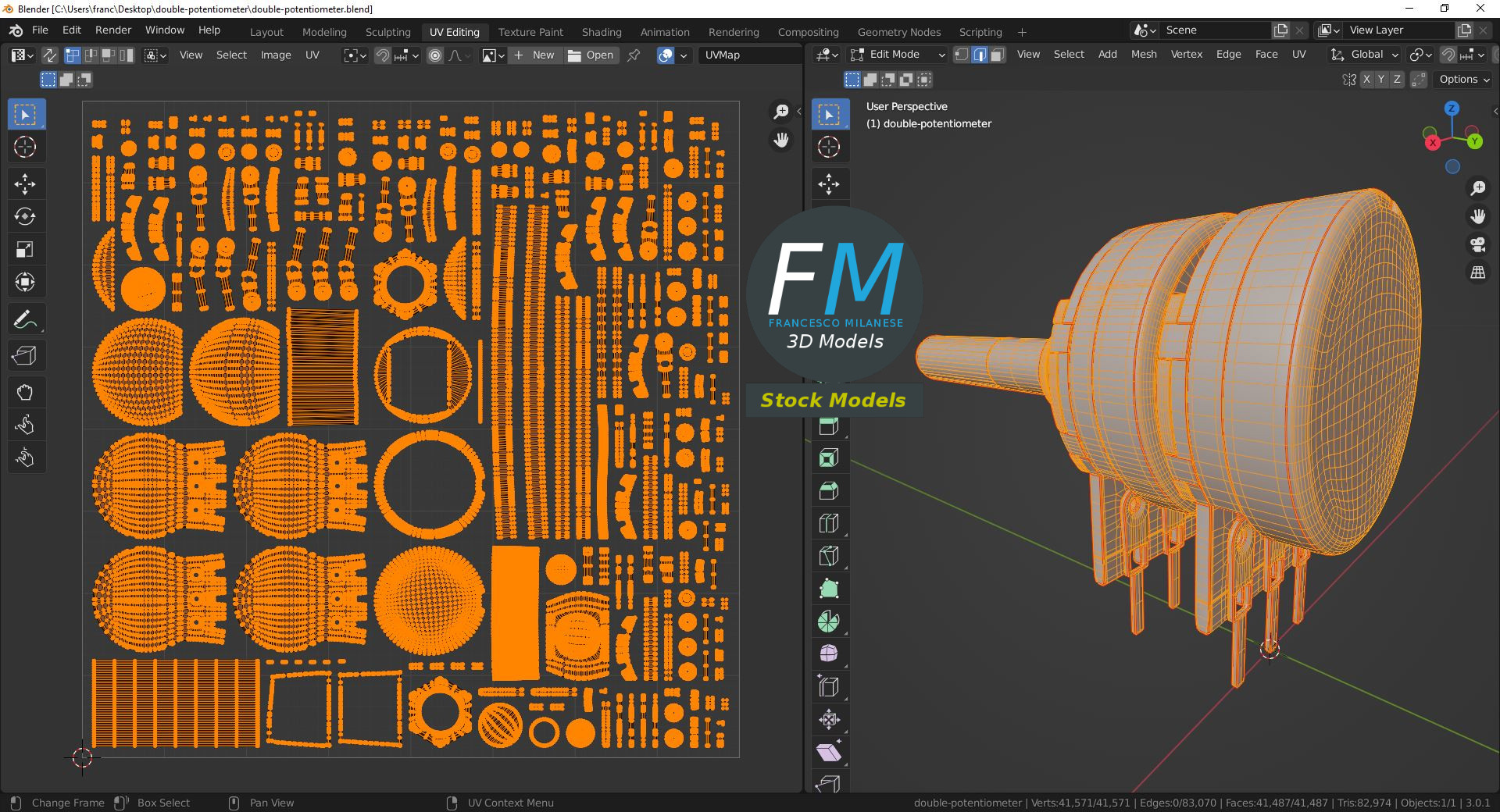Viewport: 1500px width, 812px height.
Task: Toggle UV Sync Selection
Action: point(49,55)
